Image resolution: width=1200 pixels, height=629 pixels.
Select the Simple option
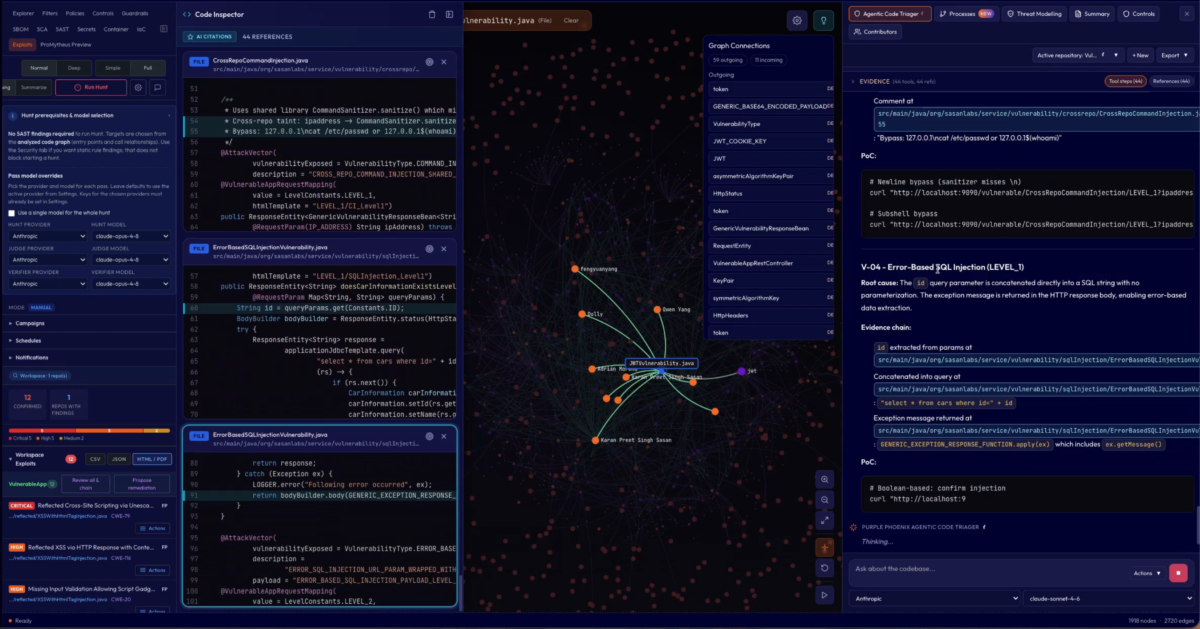point(113,68)
